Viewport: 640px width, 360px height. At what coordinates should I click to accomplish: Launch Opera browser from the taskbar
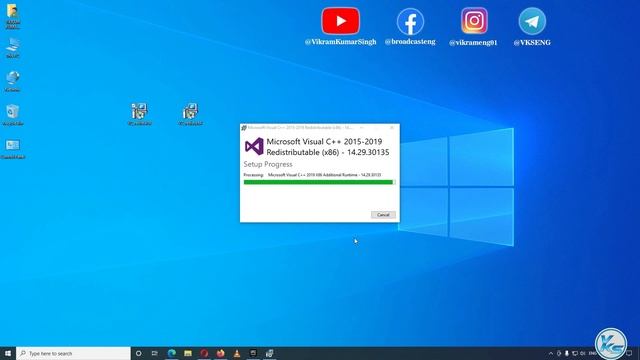pyautogui.click(x=204, y=353)
